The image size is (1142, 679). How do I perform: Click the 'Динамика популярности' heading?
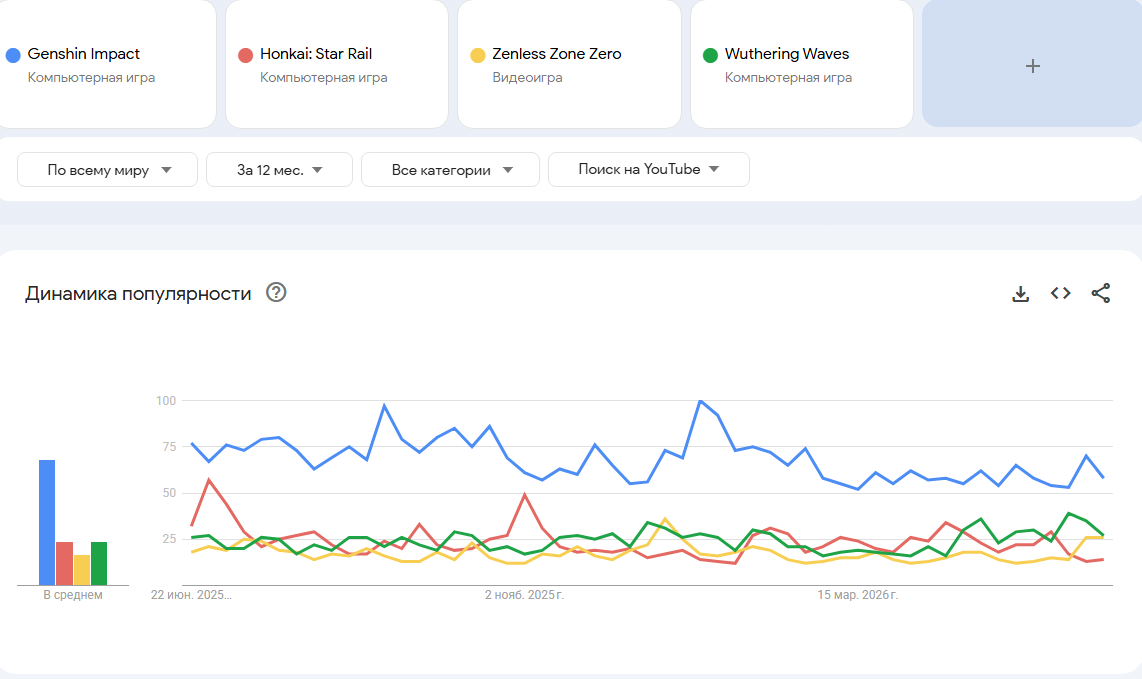pos(138,294)
